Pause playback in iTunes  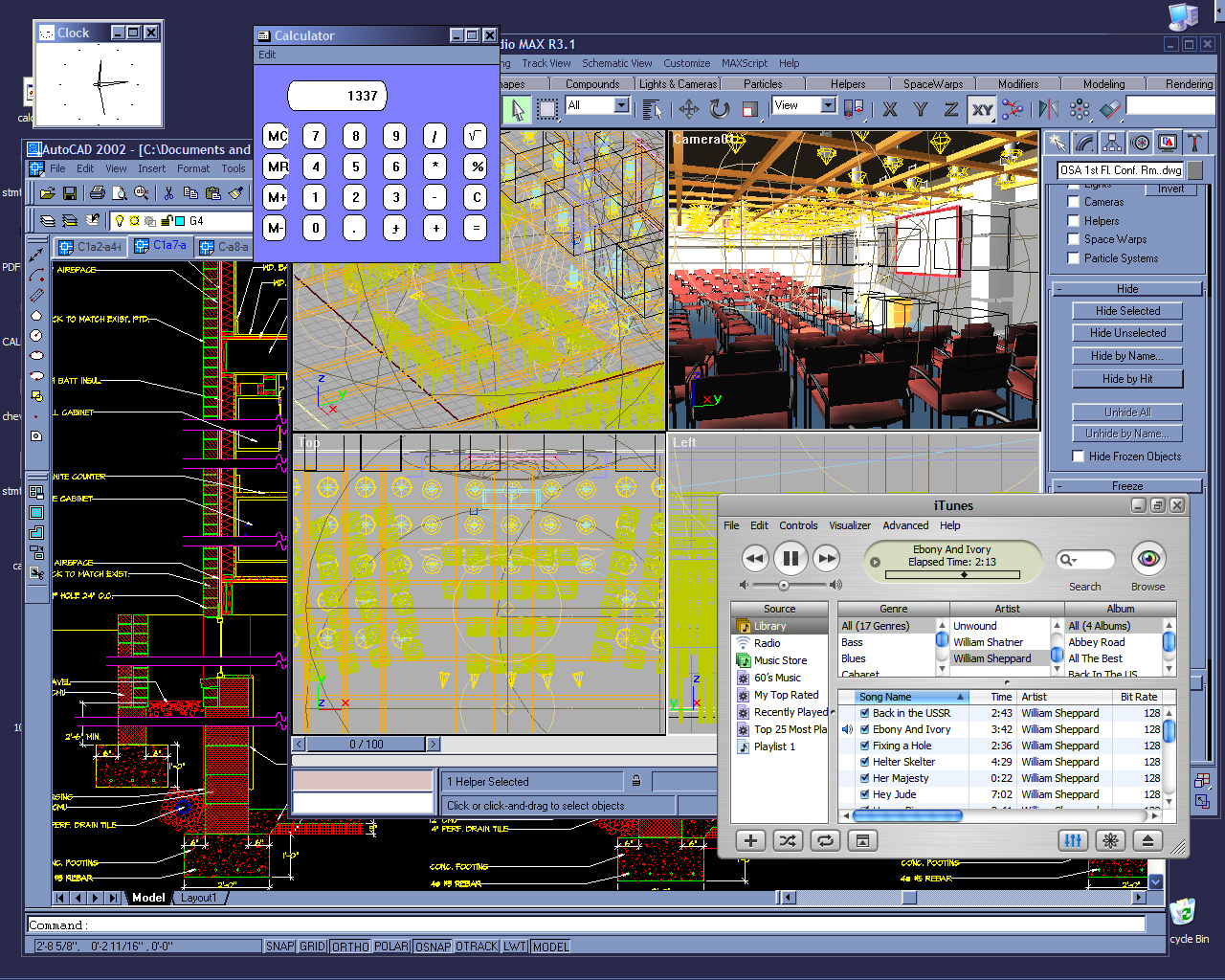pyautogui.click(x=791, y=558)
